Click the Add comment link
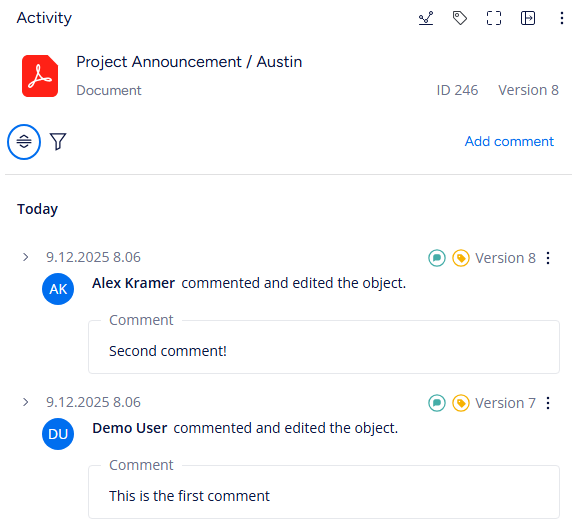This screenshot has height=527, width=577. pyautogui.click(x=509, y=141)
